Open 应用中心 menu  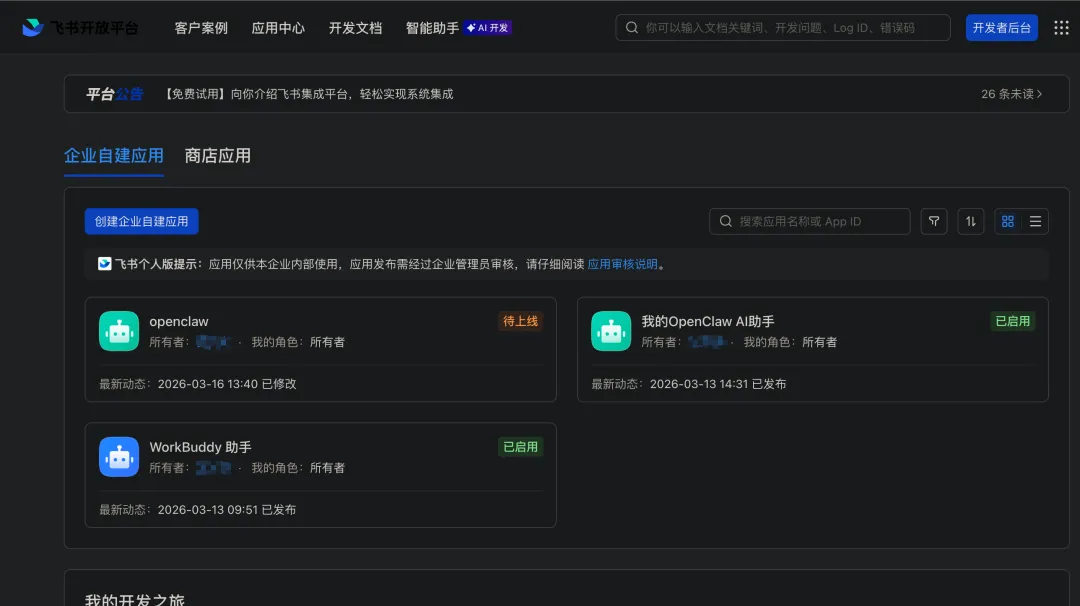point(278,28)
